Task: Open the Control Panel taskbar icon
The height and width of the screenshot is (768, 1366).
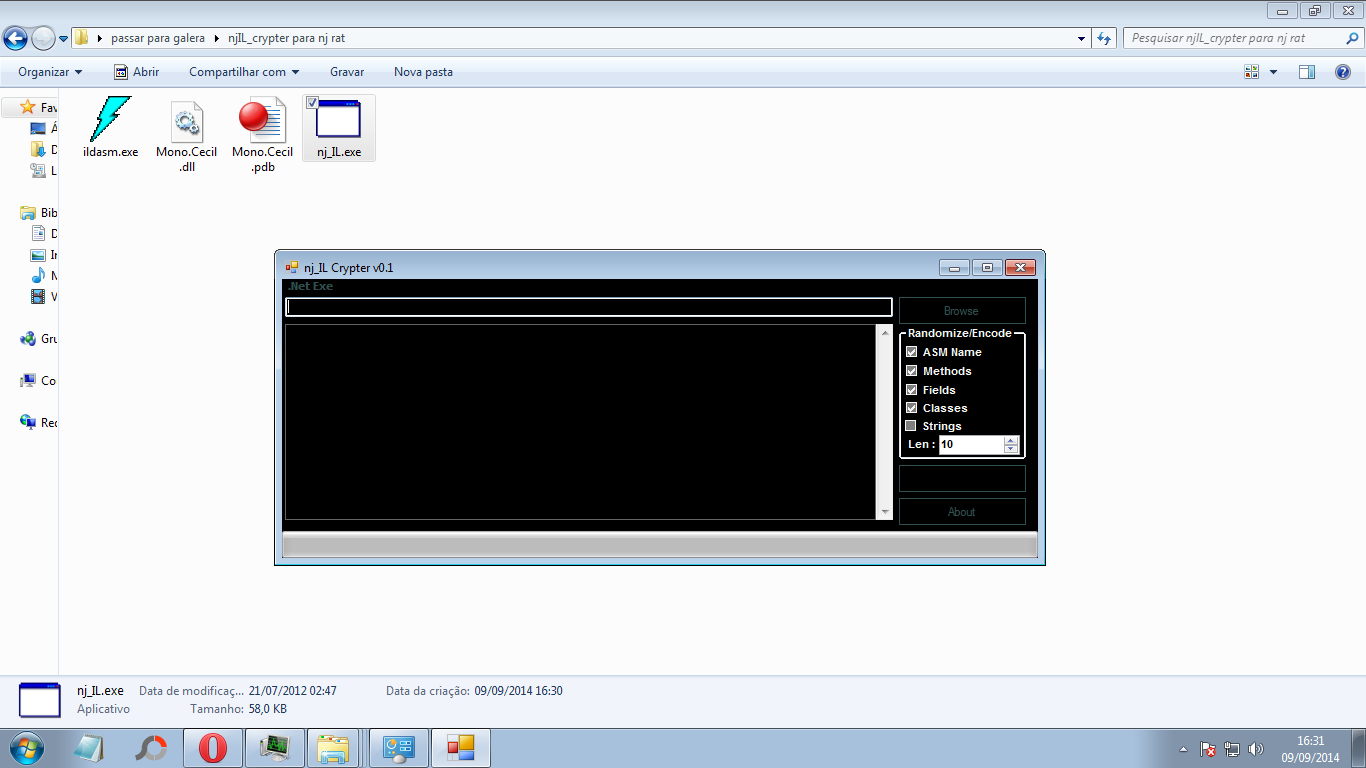Action: coord(399,748)
